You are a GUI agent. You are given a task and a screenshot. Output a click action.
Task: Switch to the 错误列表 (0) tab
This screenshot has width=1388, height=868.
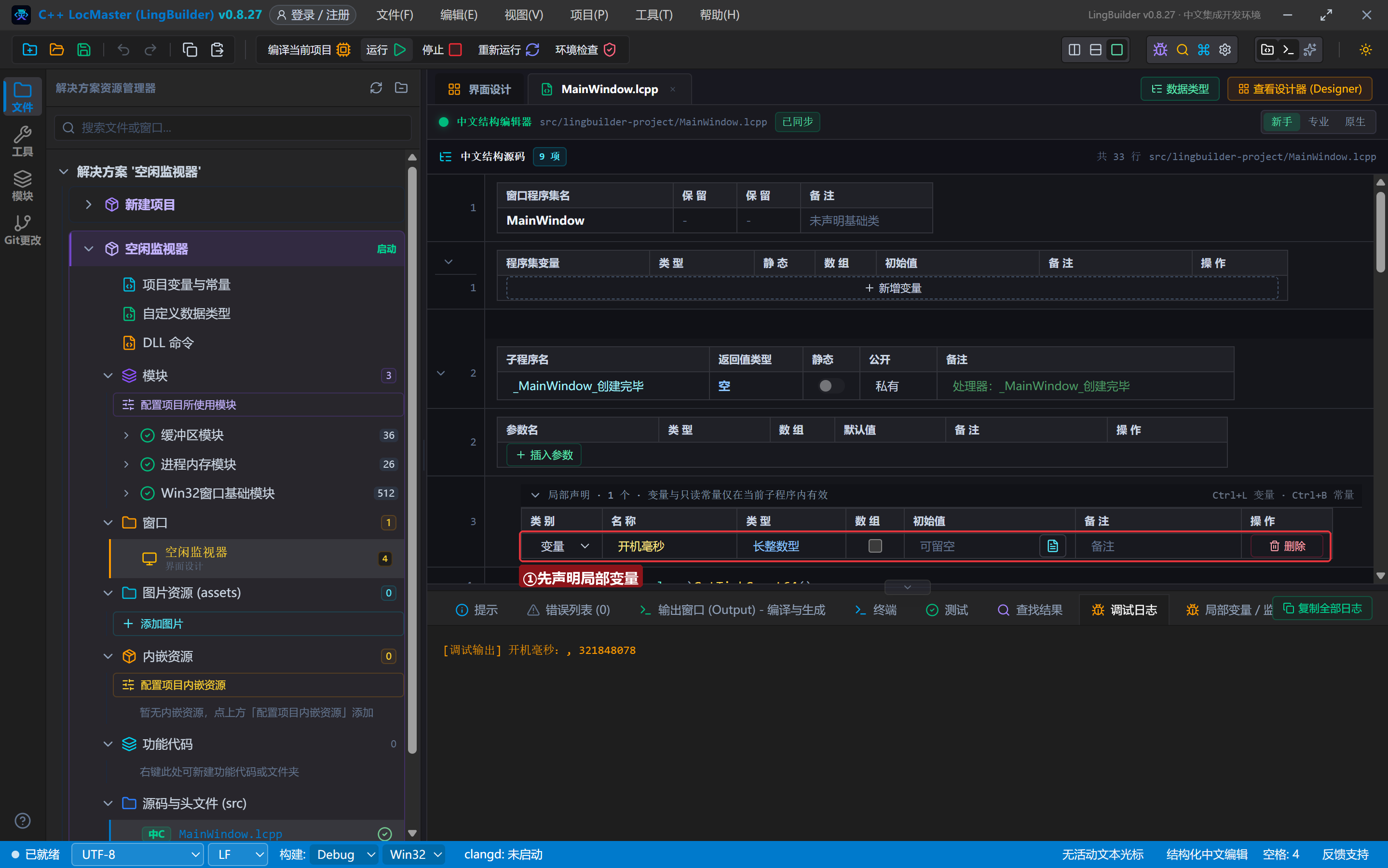(569, 610)
